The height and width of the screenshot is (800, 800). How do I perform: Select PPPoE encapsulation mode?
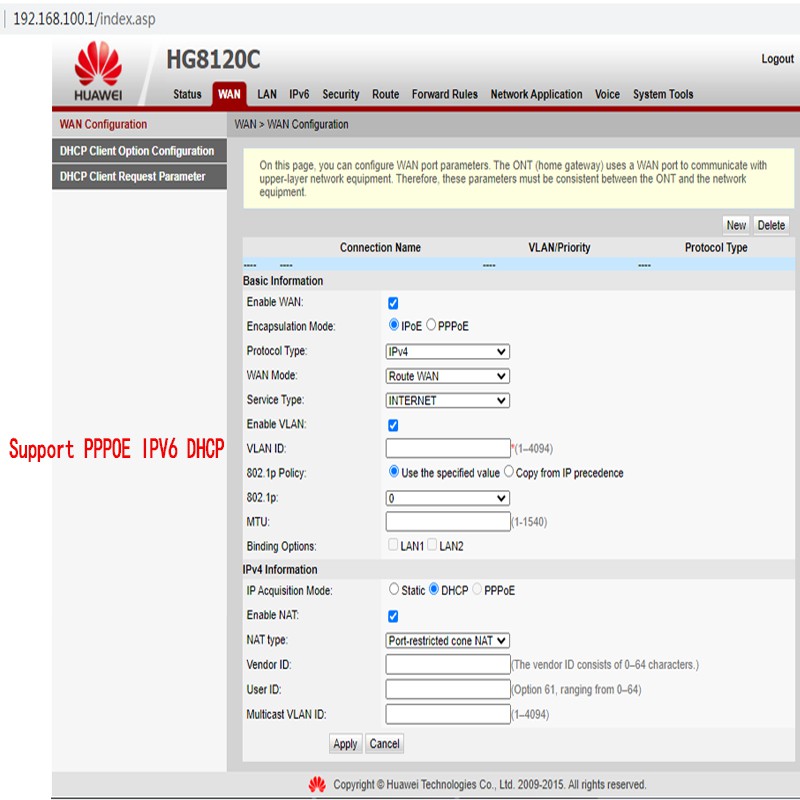point(431,324)
